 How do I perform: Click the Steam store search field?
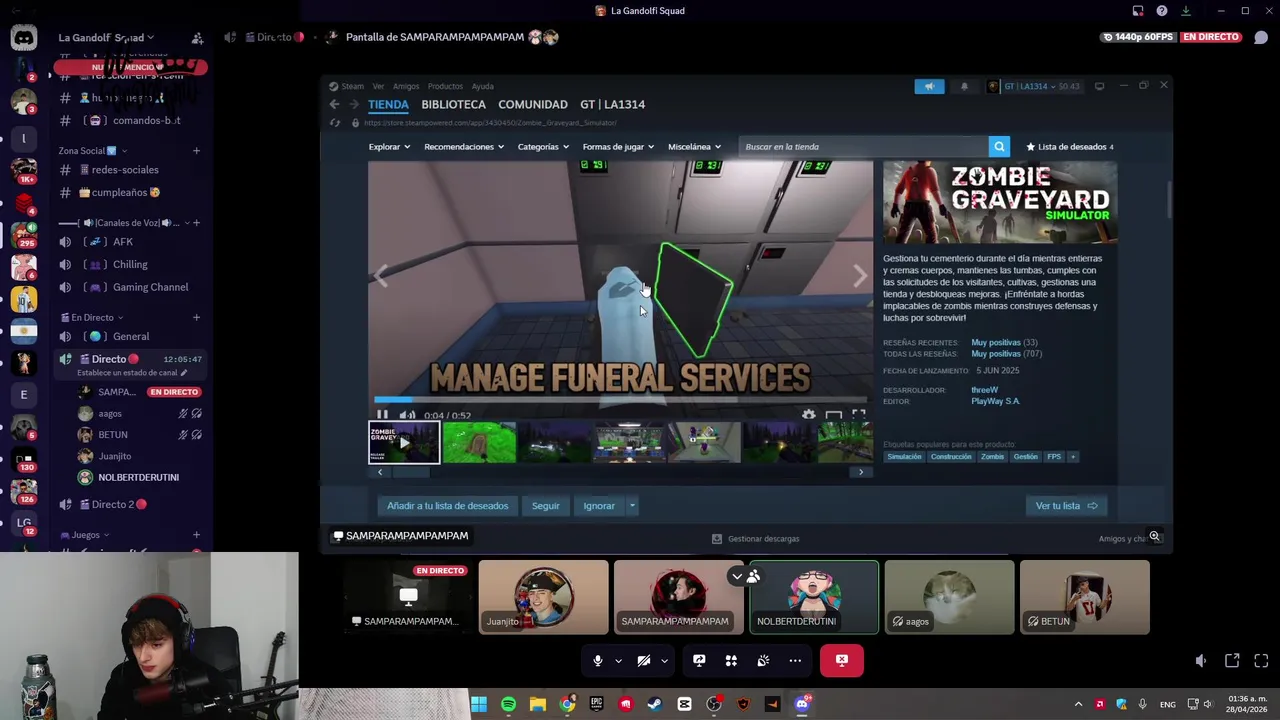click(863, 147)
